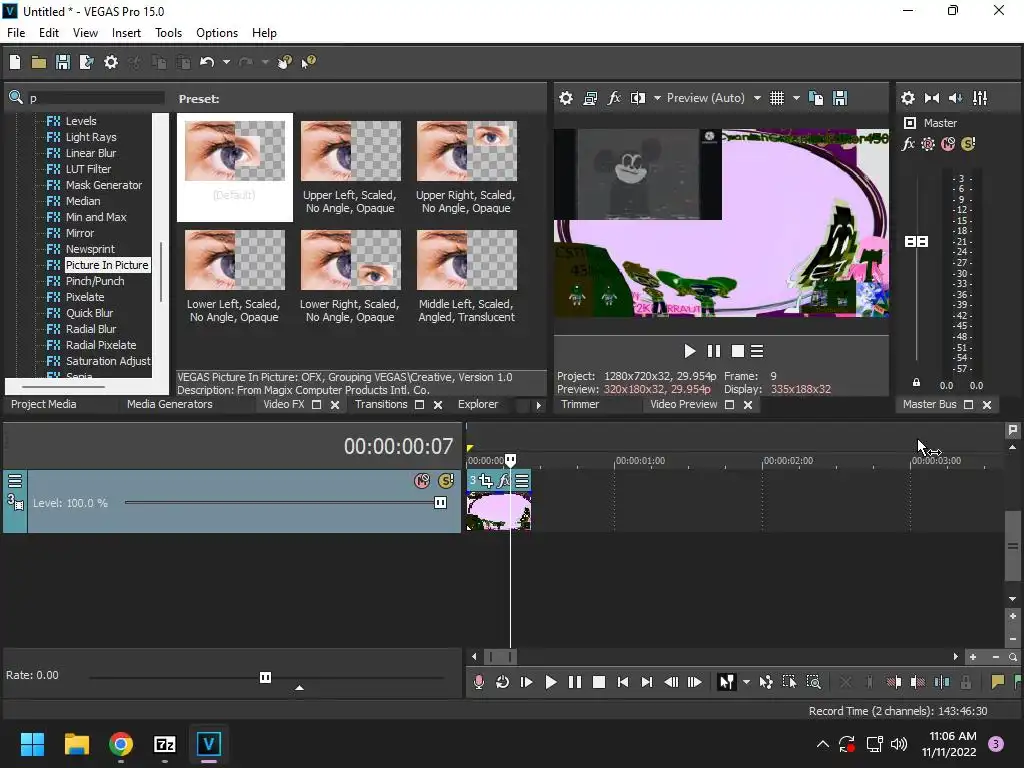The width and height of the screenshot is (1024, 768).
Task: Open preview transport more options menu
Action: (x=757, y=351)
